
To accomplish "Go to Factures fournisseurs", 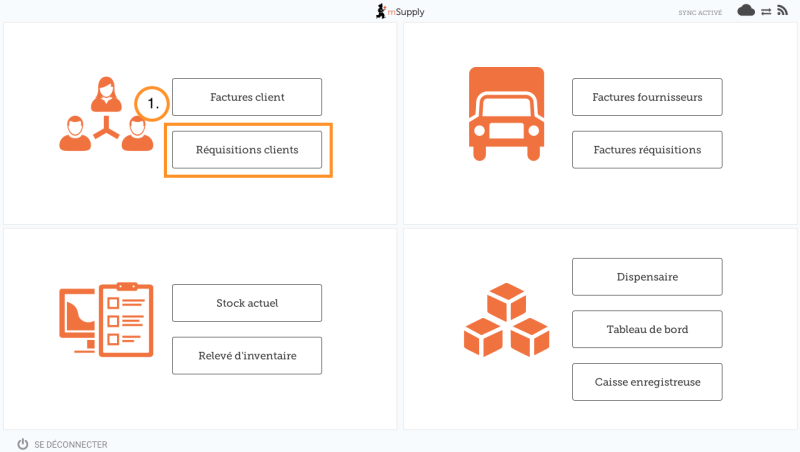I will pyautogui.click(x=647, y=97).
